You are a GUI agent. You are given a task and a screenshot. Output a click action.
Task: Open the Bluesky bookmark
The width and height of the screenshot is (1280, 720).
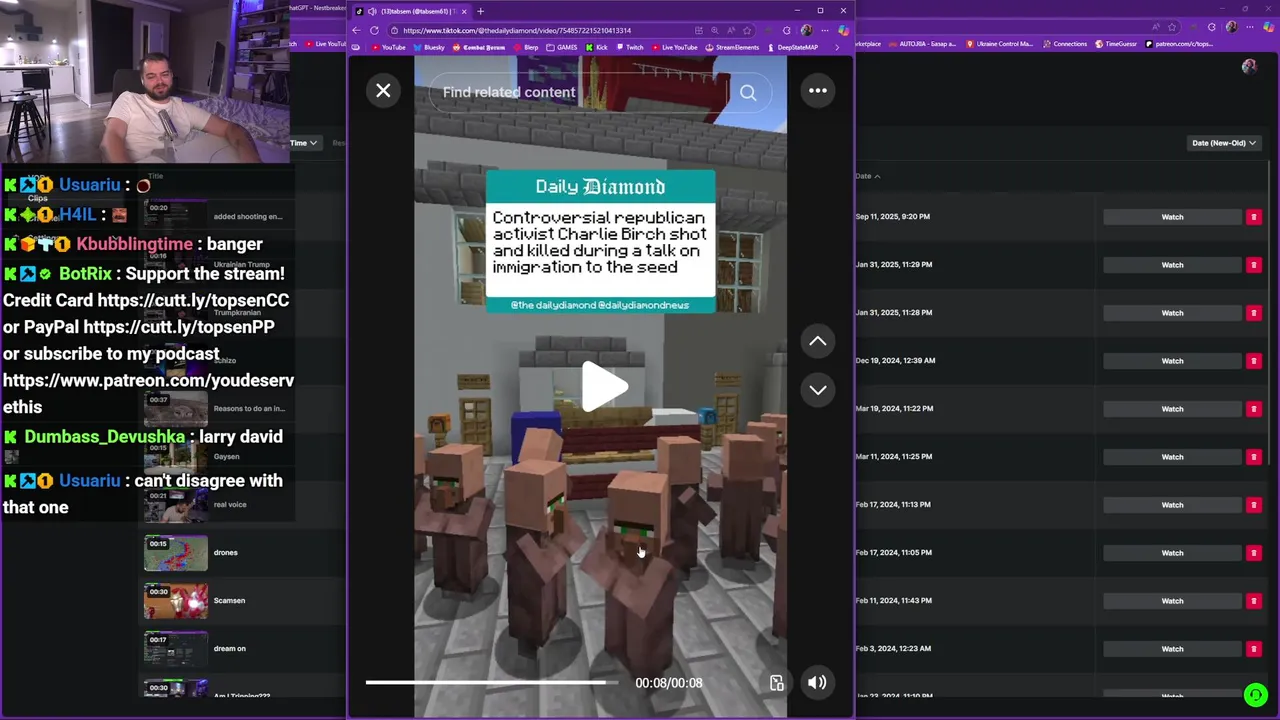tap(429, 47)
